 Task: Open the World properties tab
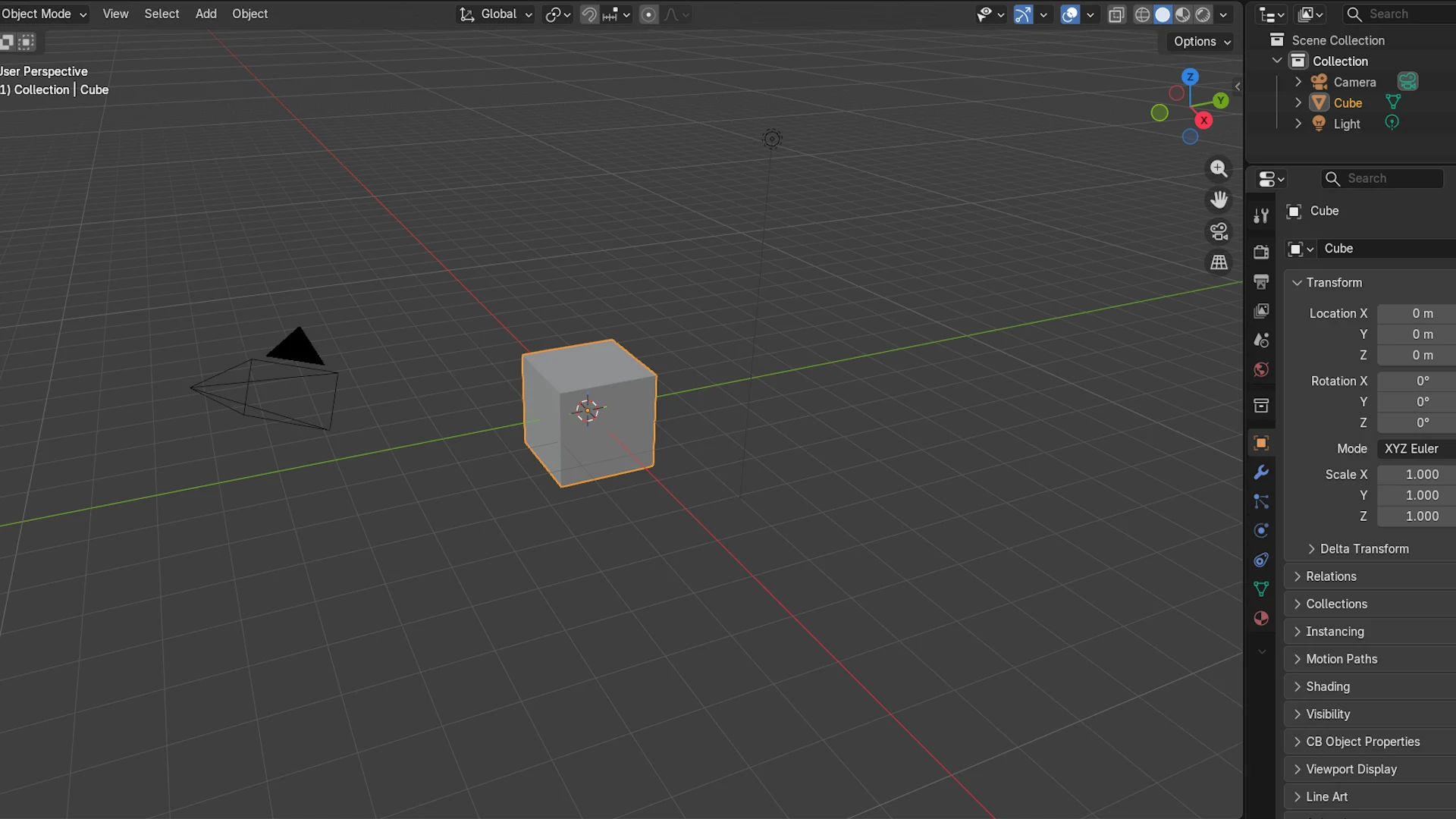coord(1261,369)
